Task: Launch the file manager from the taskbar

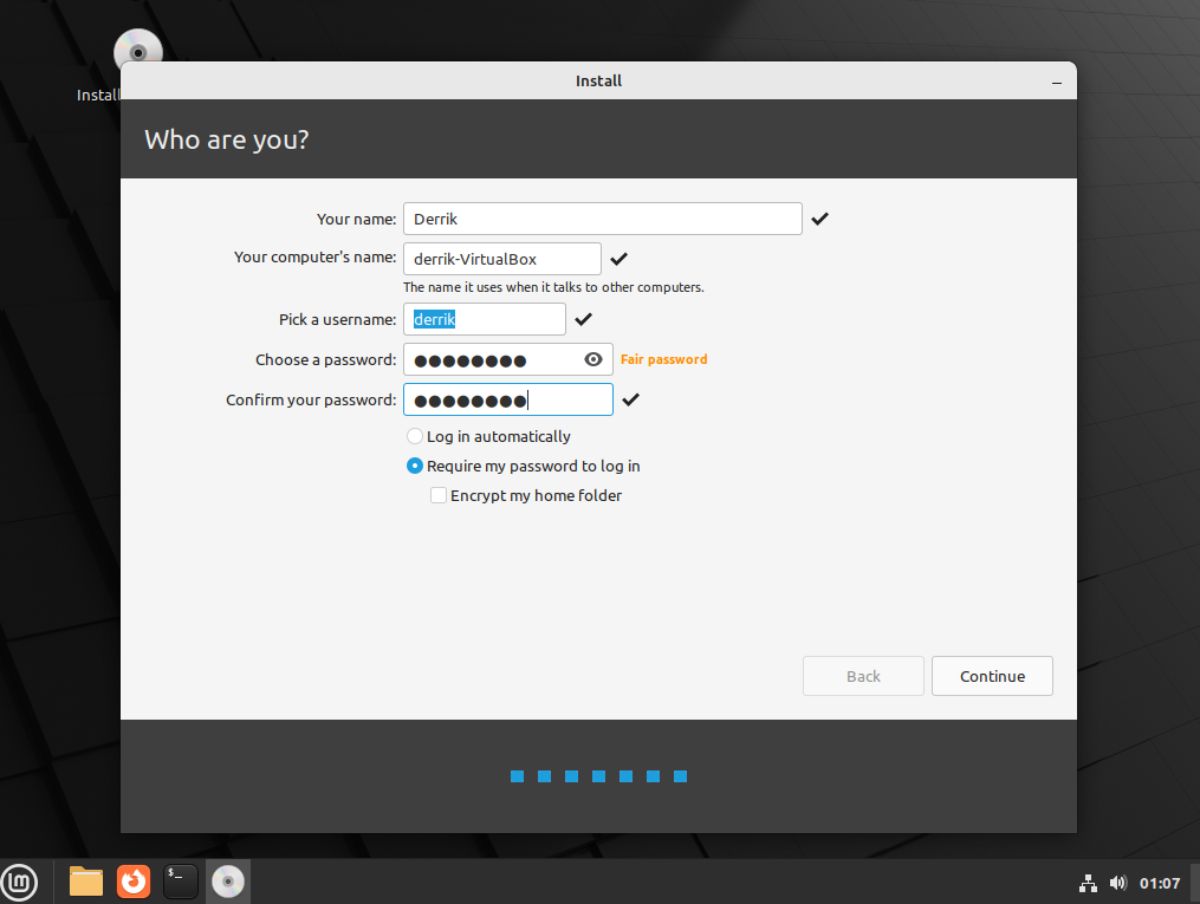Action: point(85,881)
